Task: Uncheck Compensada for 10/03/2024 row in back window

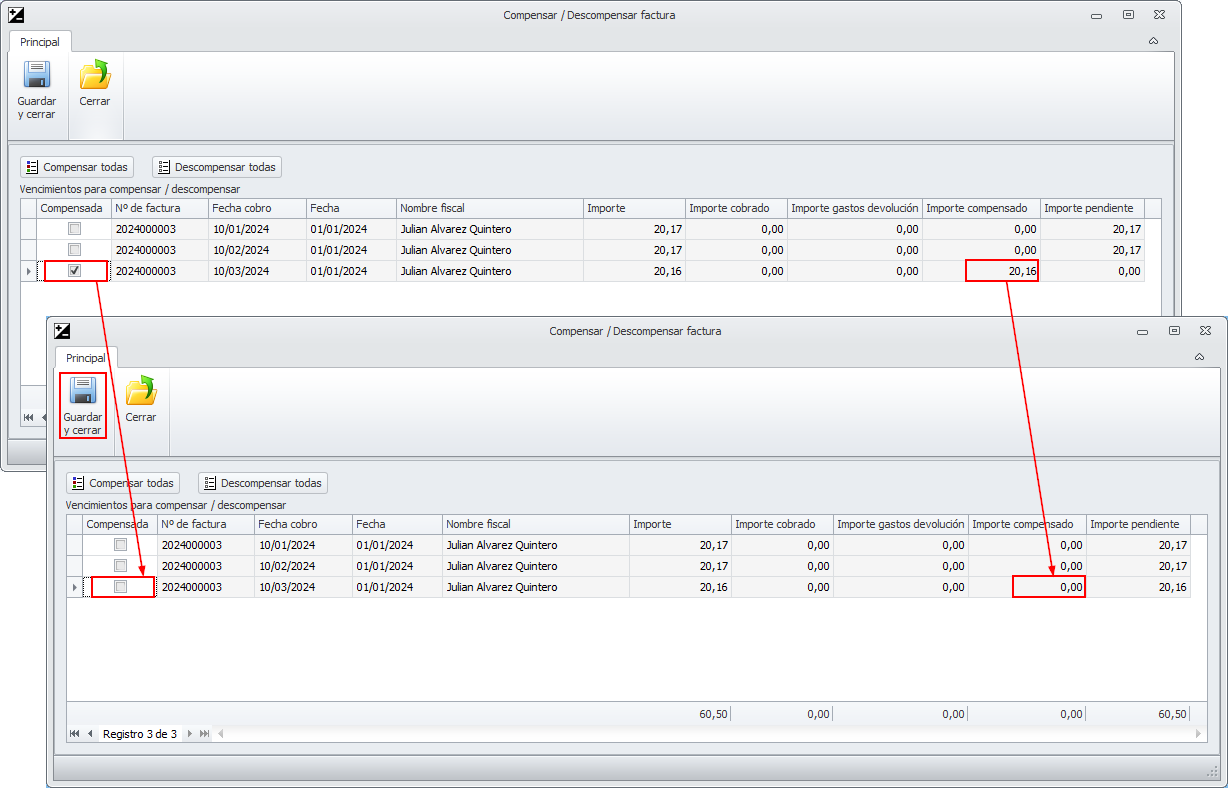Action: [75, 271]
